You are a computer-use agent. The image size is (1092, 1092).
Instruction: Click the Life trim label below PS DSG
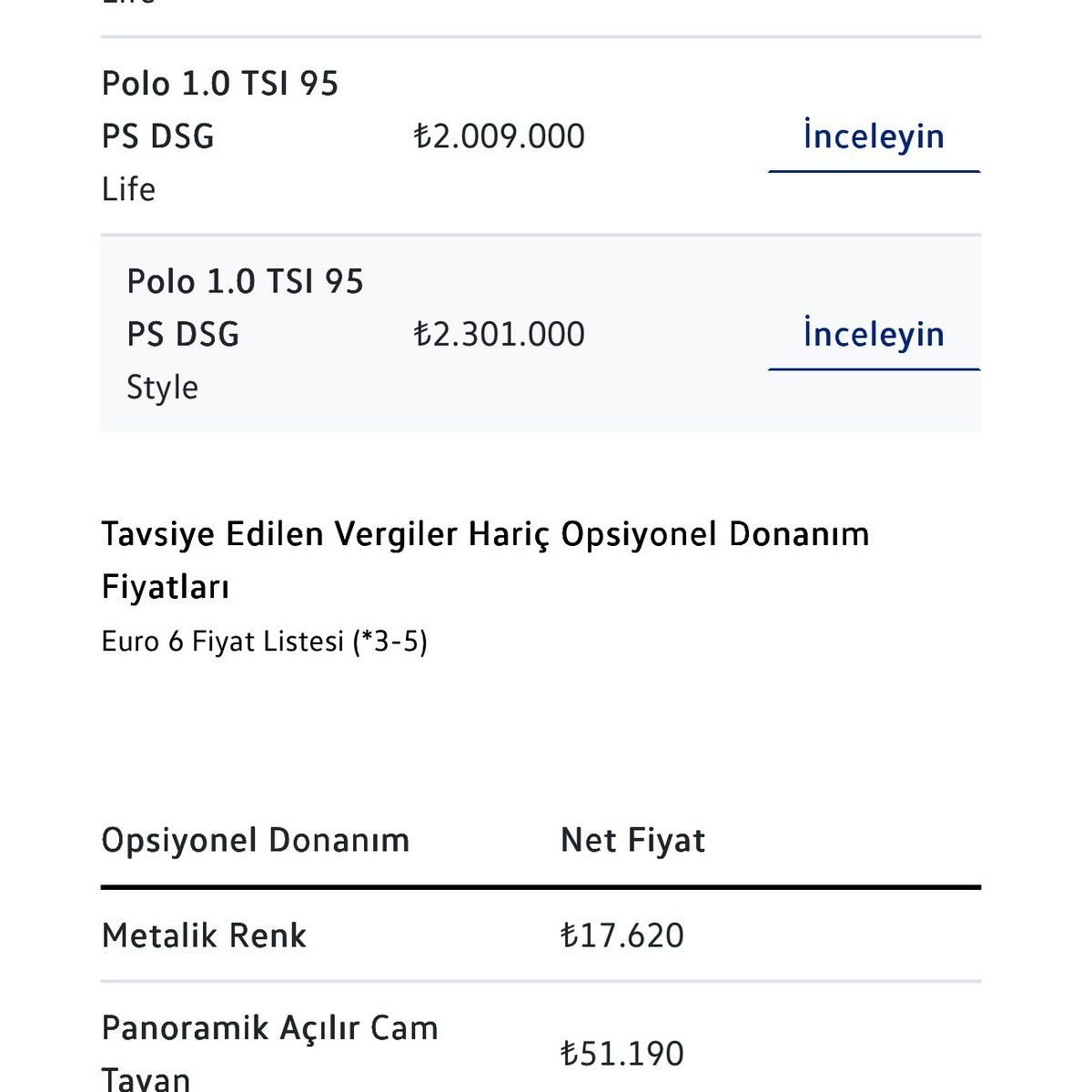point(128,189)
